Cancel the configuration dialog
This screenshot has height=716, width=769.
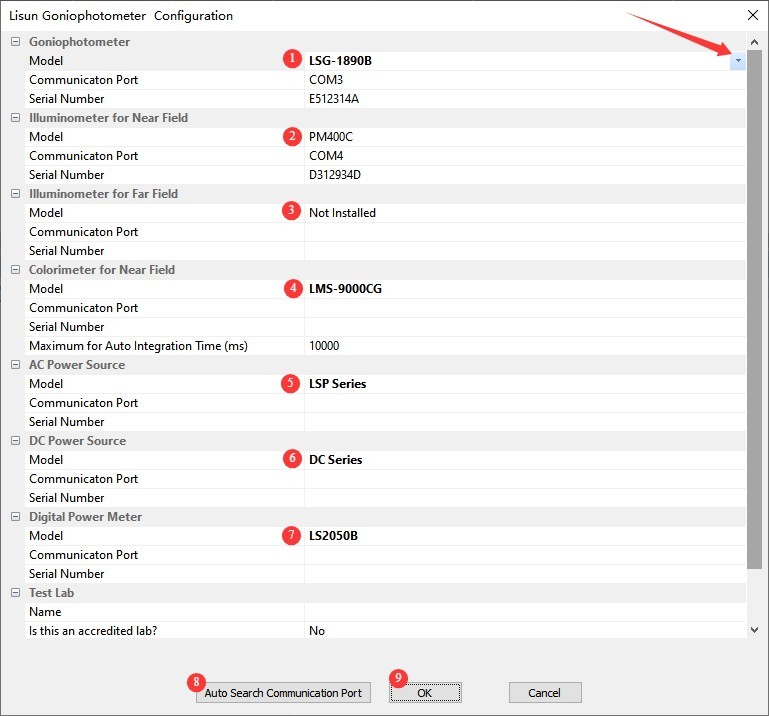coord(545,693)
